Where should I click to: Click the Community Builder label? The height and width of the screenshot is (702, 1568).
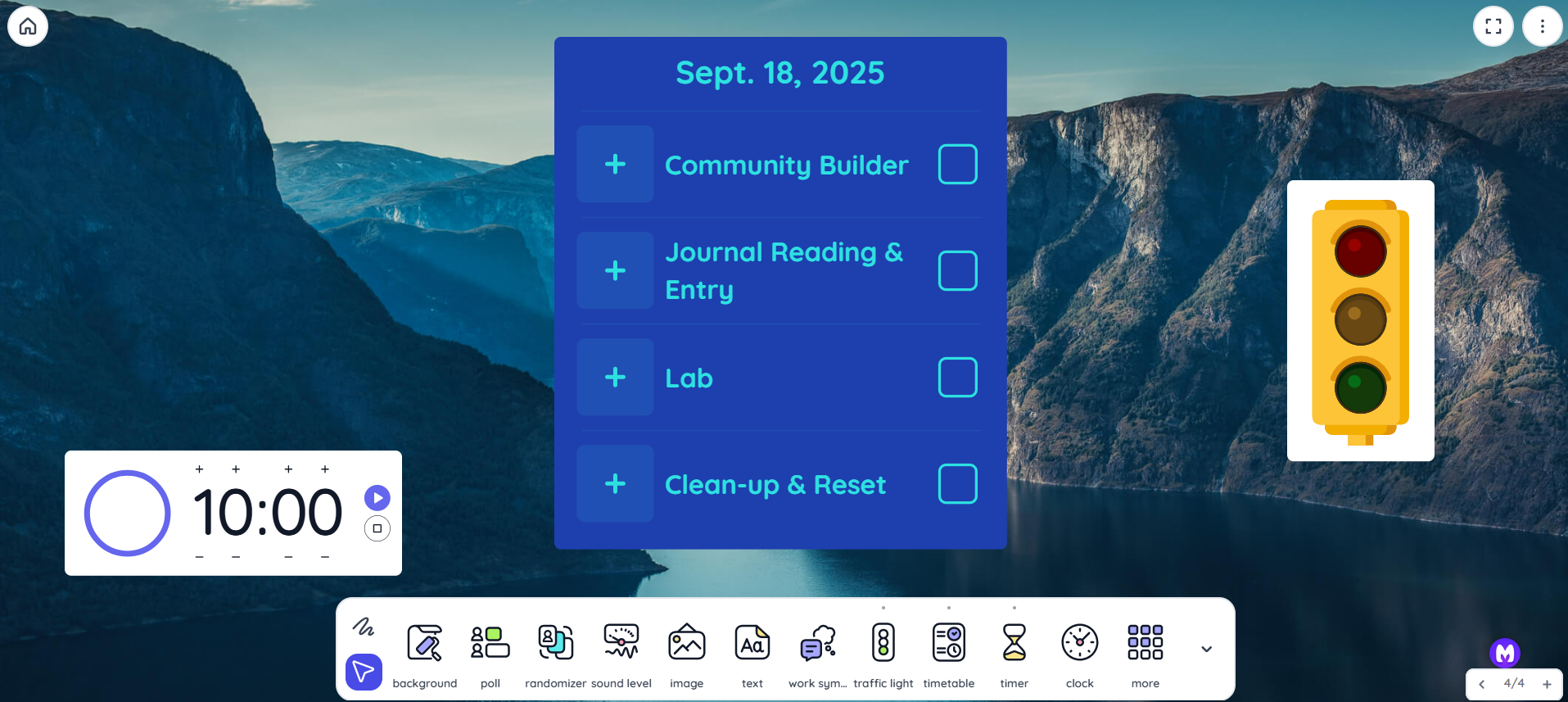click(787, 165)
